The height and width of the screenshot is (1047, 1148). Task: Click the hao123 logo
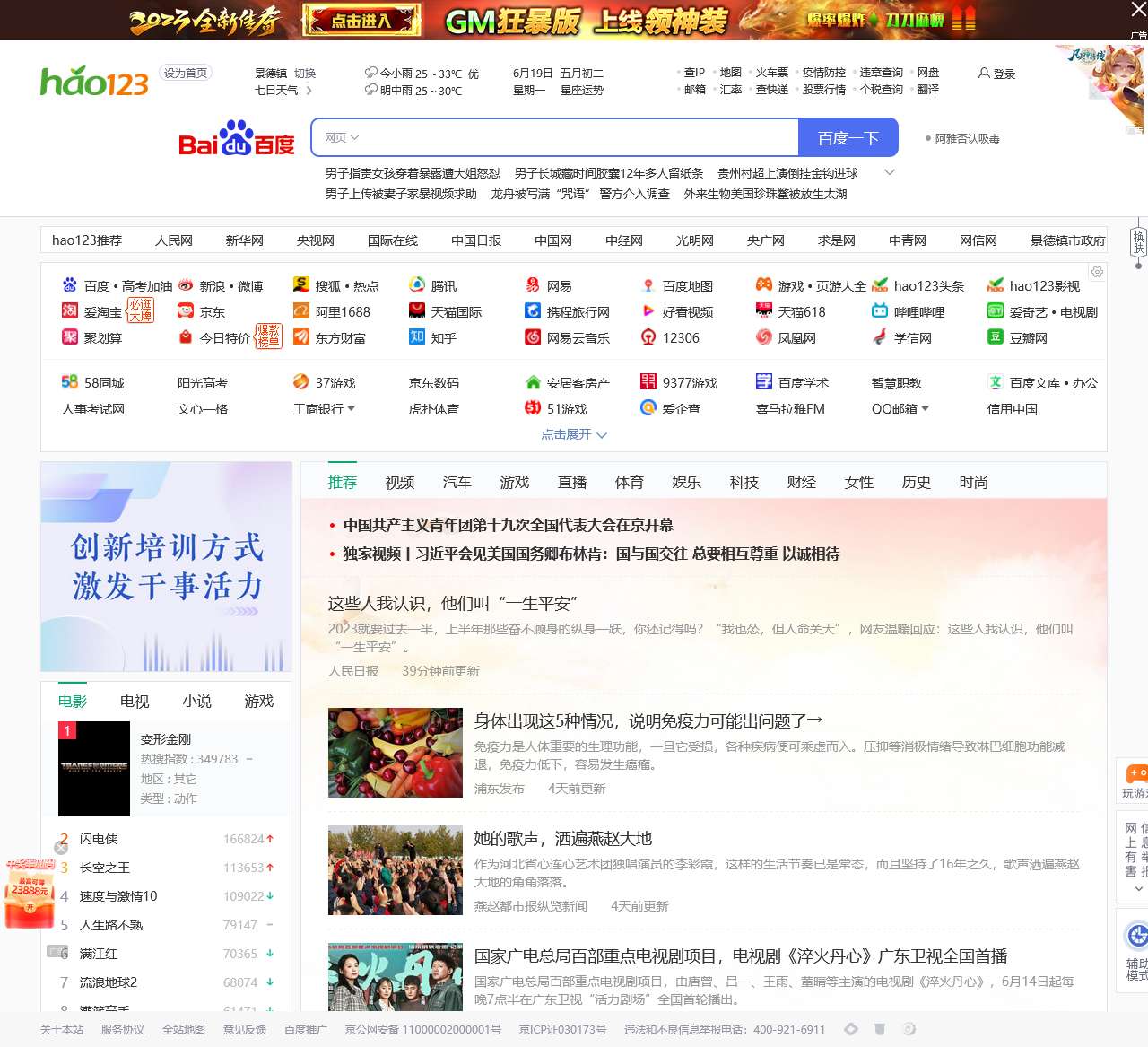click(94, 82)
